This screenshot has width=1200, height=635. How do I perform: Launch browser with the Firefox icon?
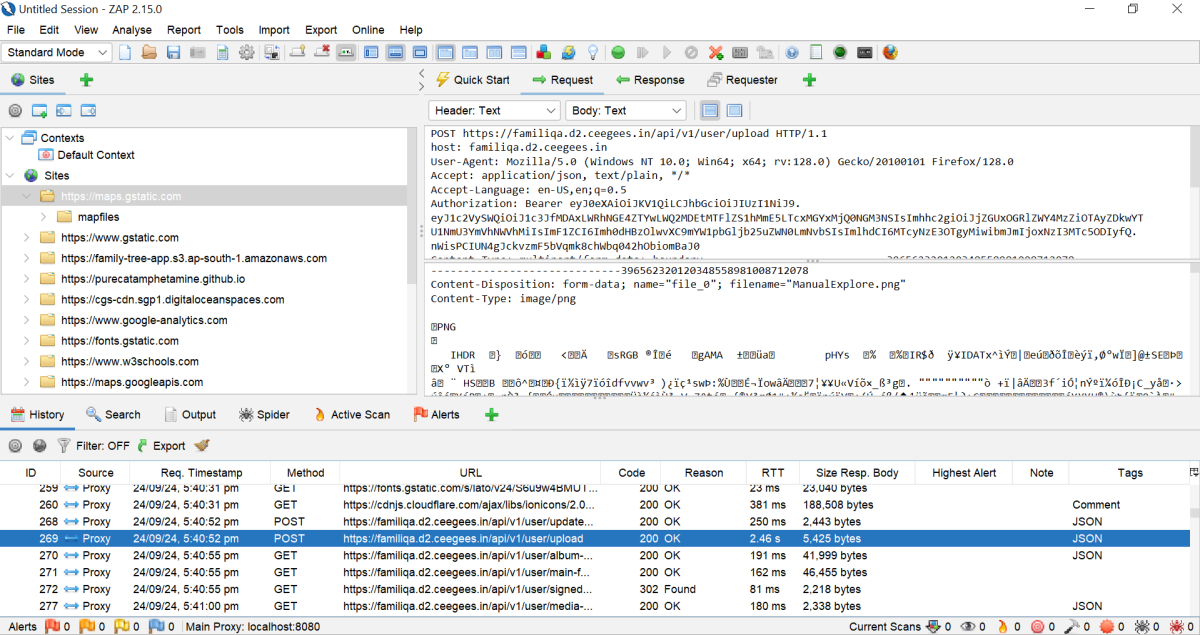pyautogui.click(x=890, y=52)
